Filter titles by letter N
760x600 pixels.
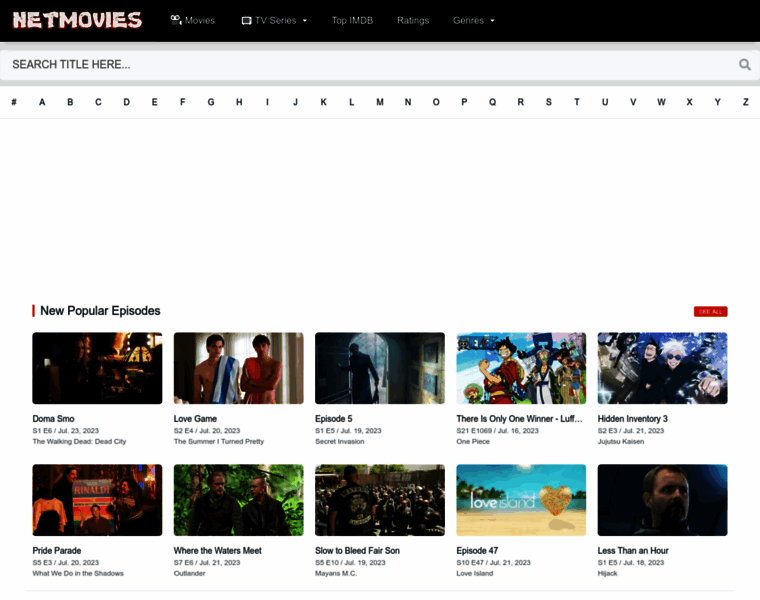coord(408,102)
